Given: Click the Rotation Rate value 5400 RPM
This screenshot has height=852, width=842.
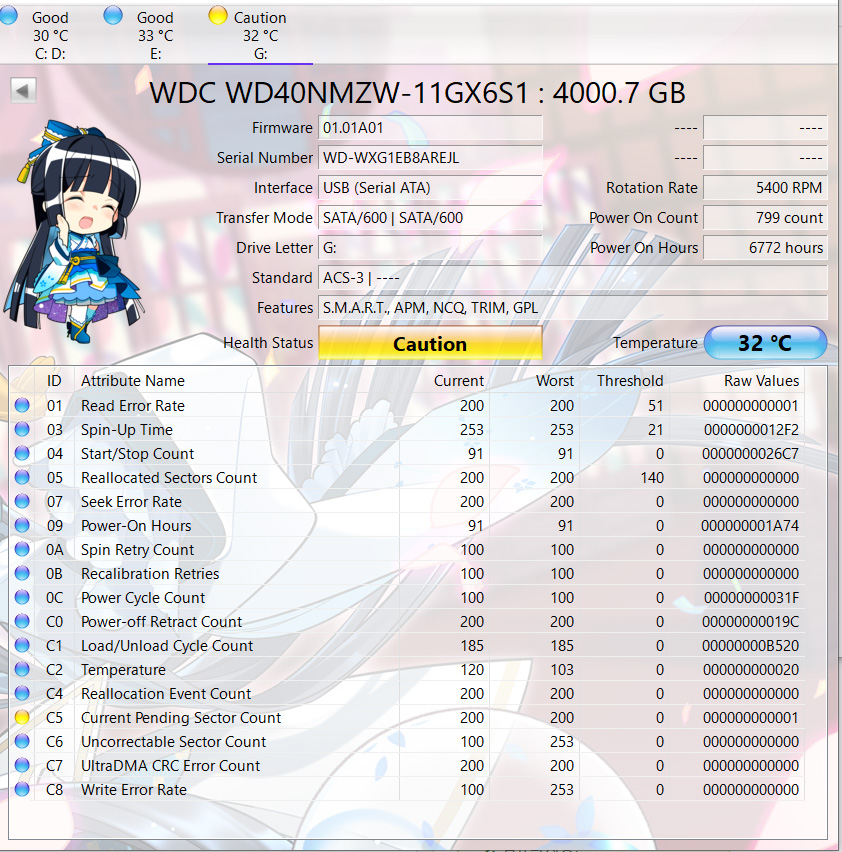Looking at the screenshot, I should tap(765, 187).
